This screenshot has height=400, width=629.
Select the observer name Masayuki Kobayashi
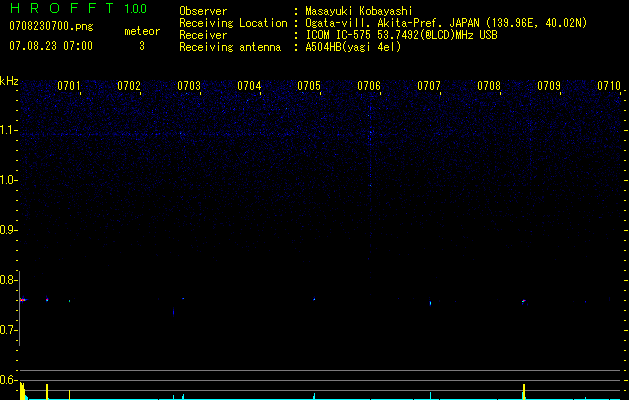point(359,11)
